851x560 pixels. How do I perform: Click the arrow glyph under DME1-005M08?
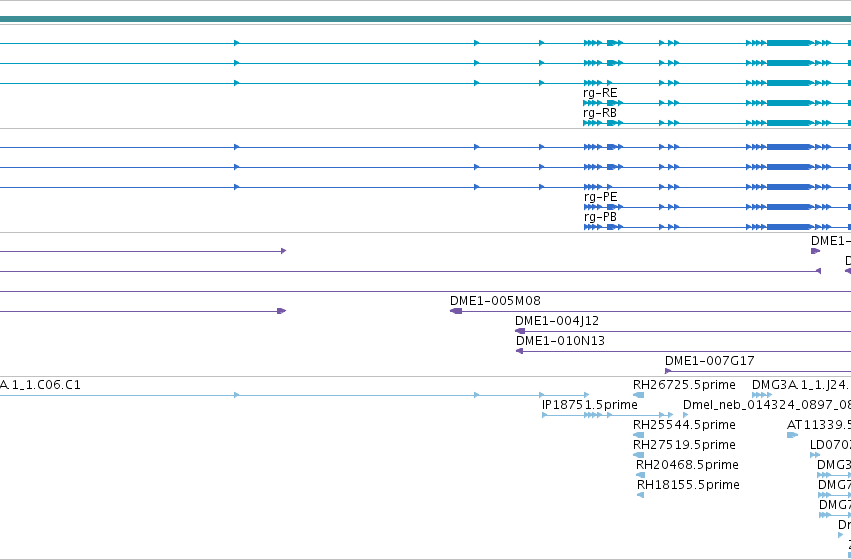click(x=456, y=311)
